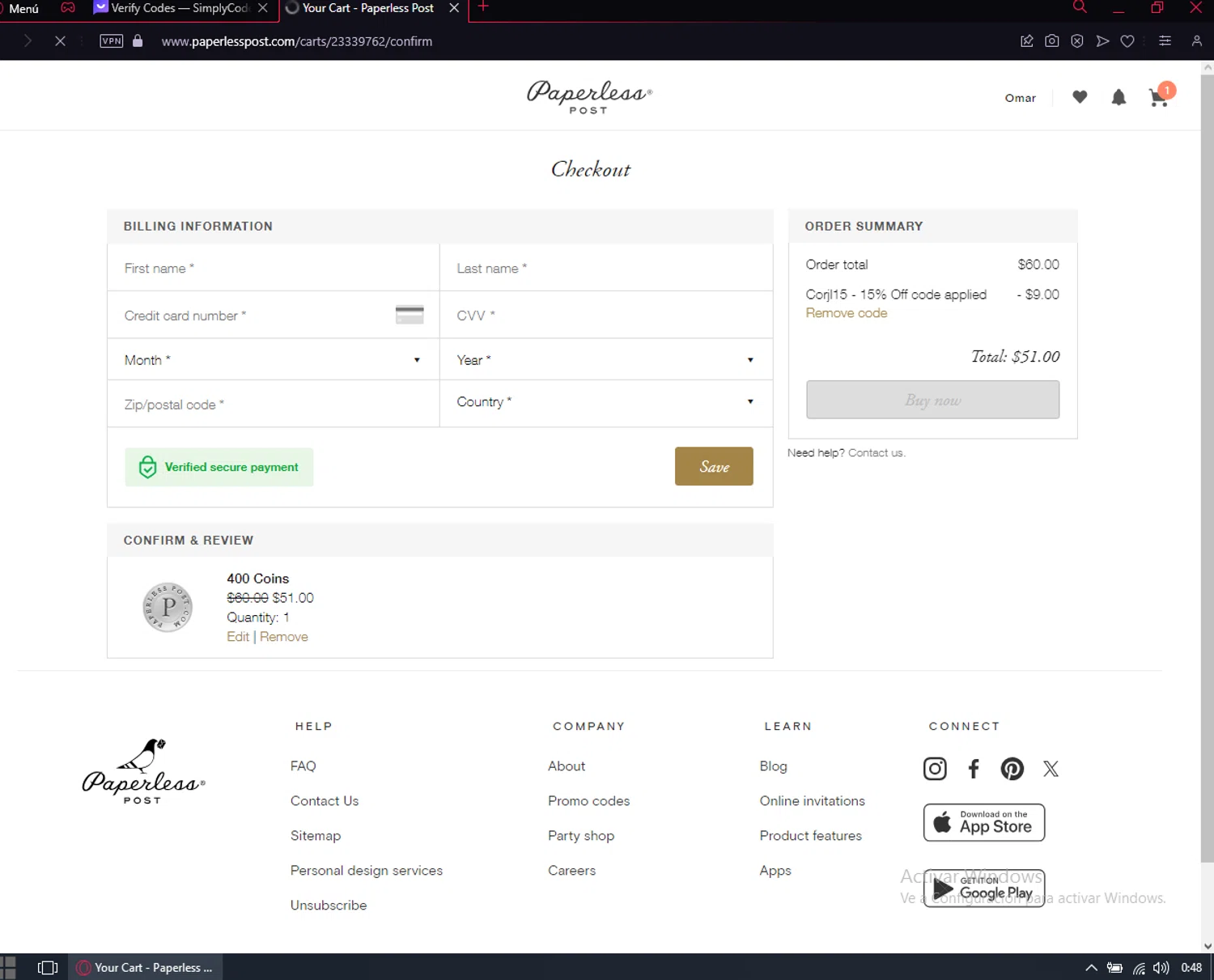Click the snapshot camera icon in toolbar

(1052, 41)
